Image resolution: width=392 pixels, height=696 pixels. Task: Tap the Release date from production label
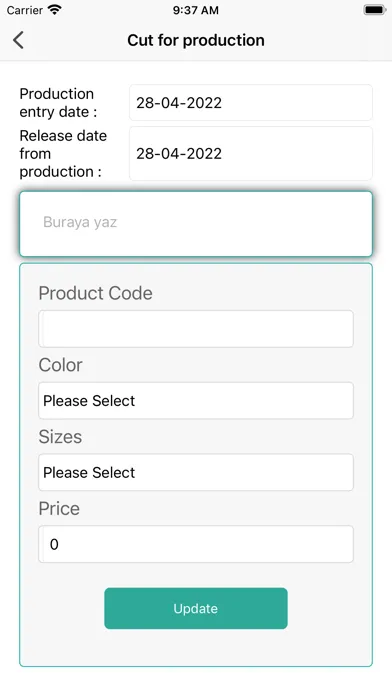tap(63, 154)
